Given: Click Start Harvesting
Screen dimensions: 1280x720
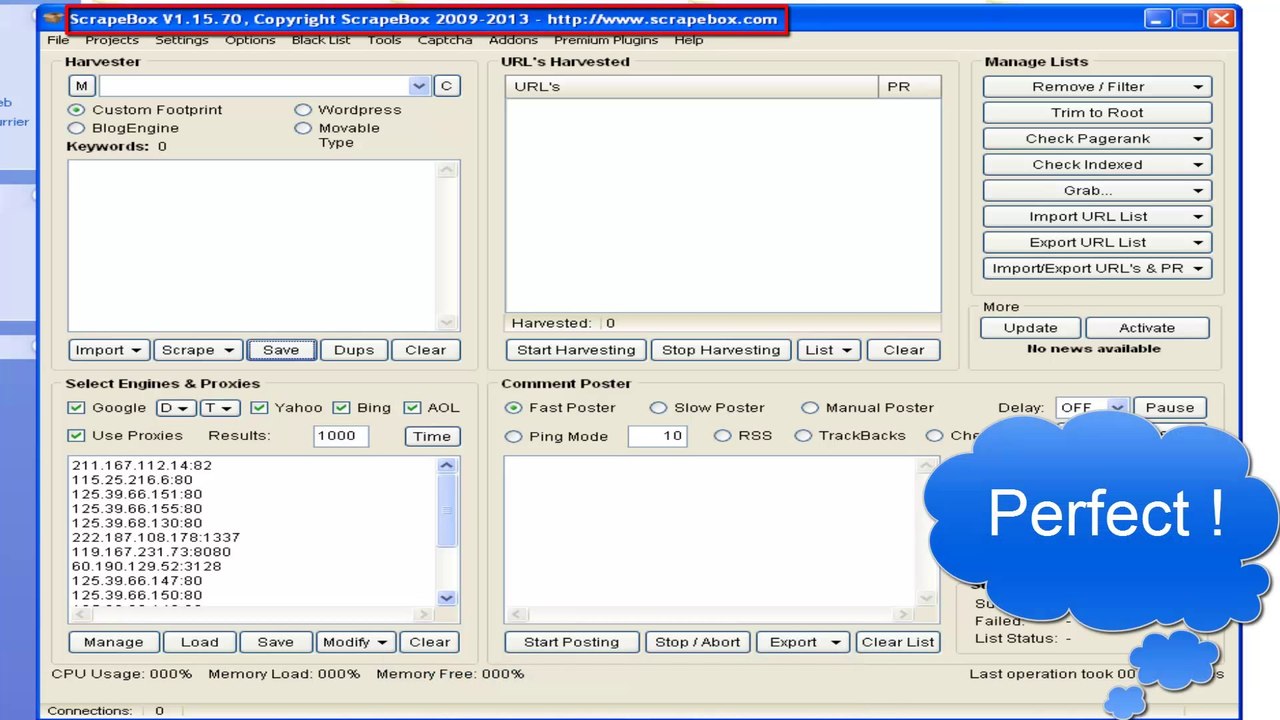Looking at the screenshot, I should click(x=576, y=350).
